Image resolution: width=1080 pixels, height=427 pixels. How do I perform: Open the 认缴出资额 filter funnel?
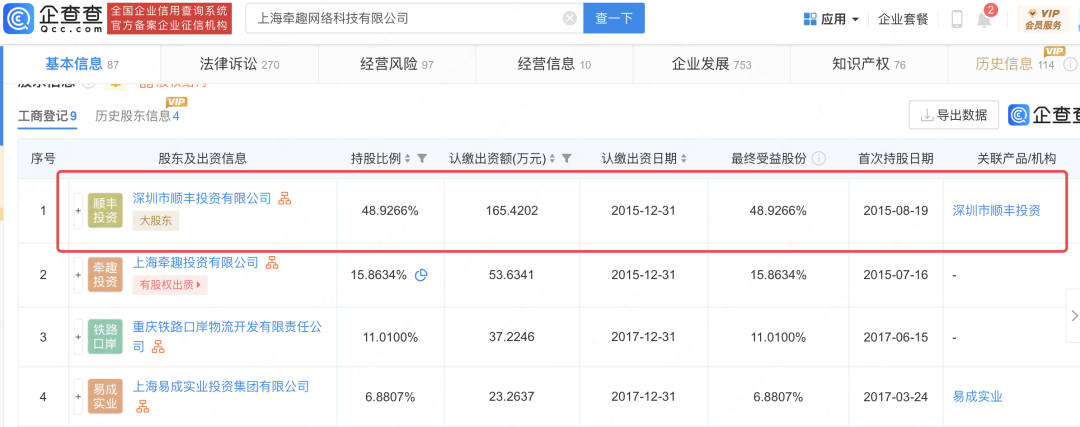click(566, 159)
